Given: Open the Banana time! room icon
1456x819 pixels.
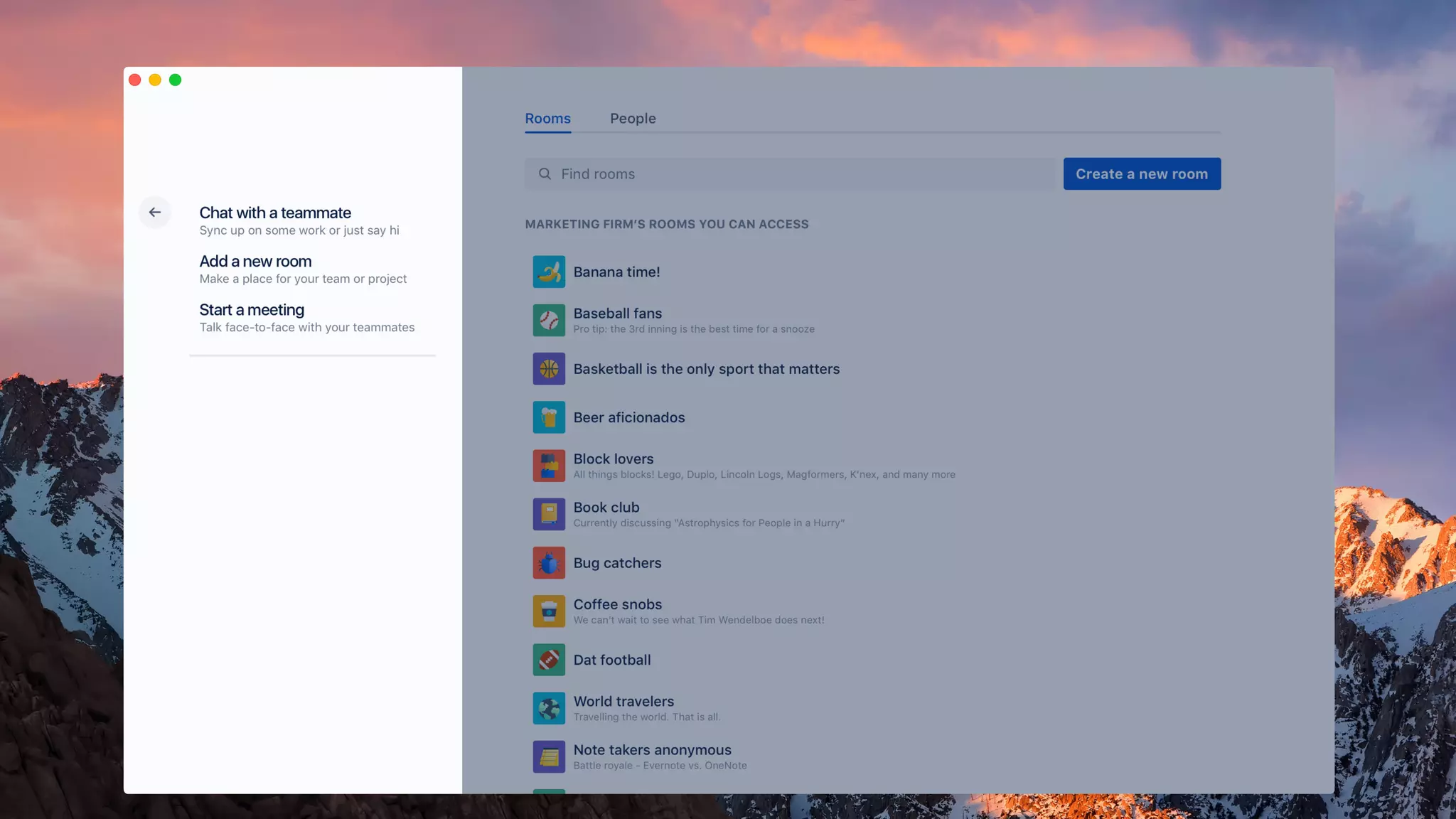Looking at the screenshot, I should [x=549, y=272].
